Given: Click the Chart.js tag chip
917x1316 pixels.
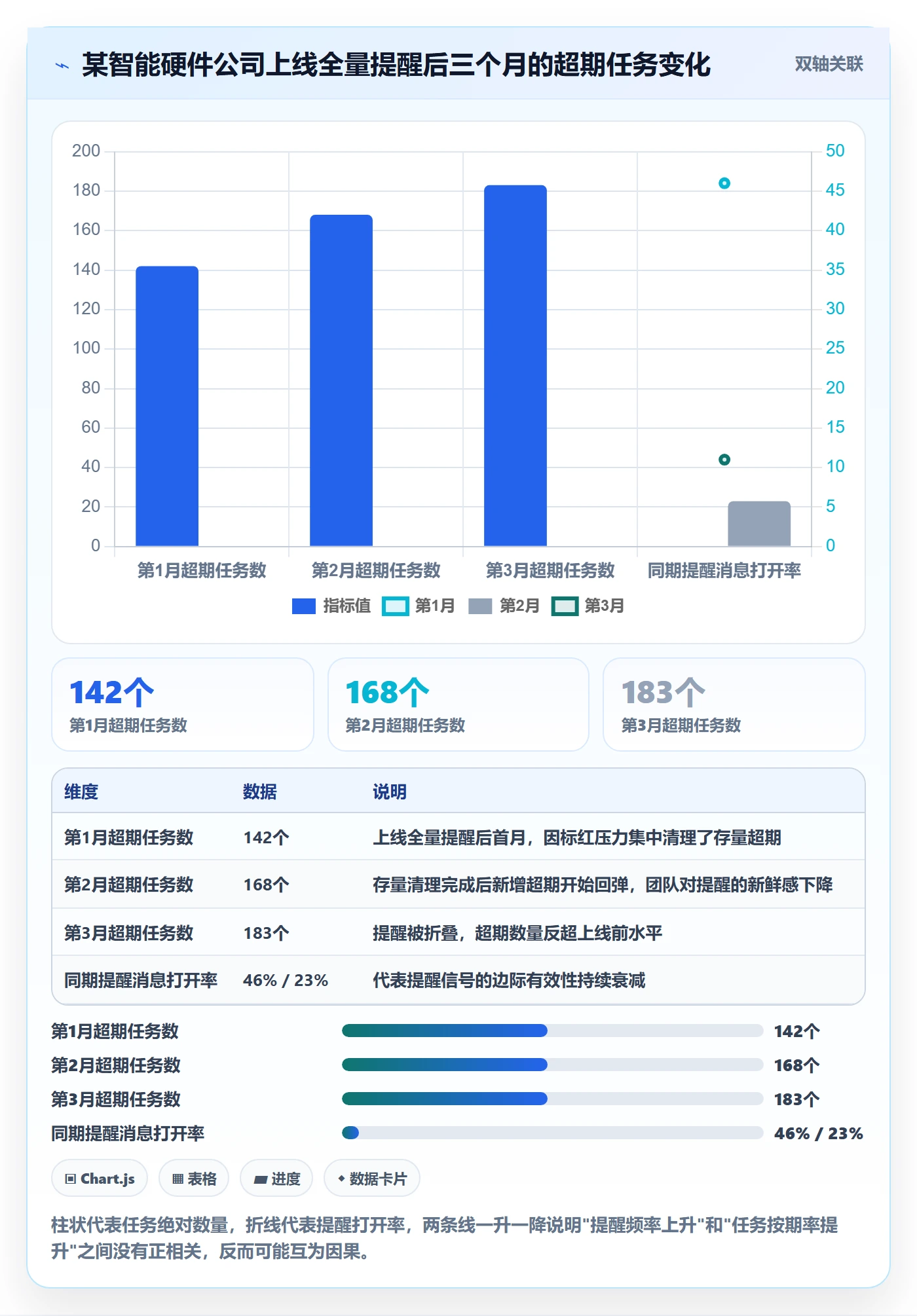Looking at the screenshot, I should (100, 1179).
